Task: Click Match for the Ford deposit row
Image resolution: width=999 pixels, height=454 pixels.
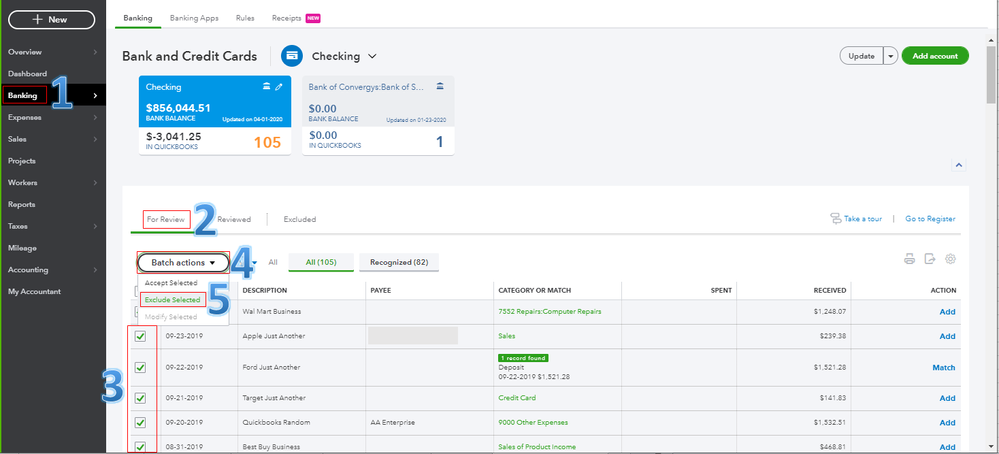Action: click(x=943, y=367)
